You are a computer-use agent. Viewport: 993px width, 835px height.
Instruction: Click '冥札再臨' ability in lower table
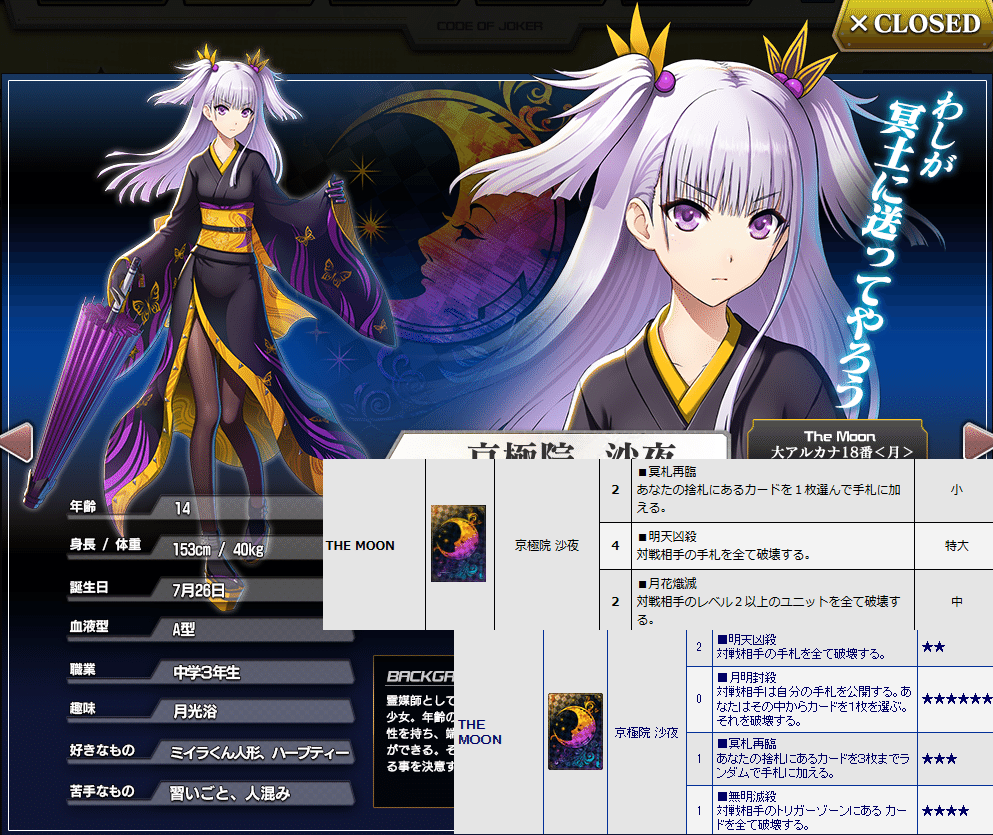coord(814,758)
